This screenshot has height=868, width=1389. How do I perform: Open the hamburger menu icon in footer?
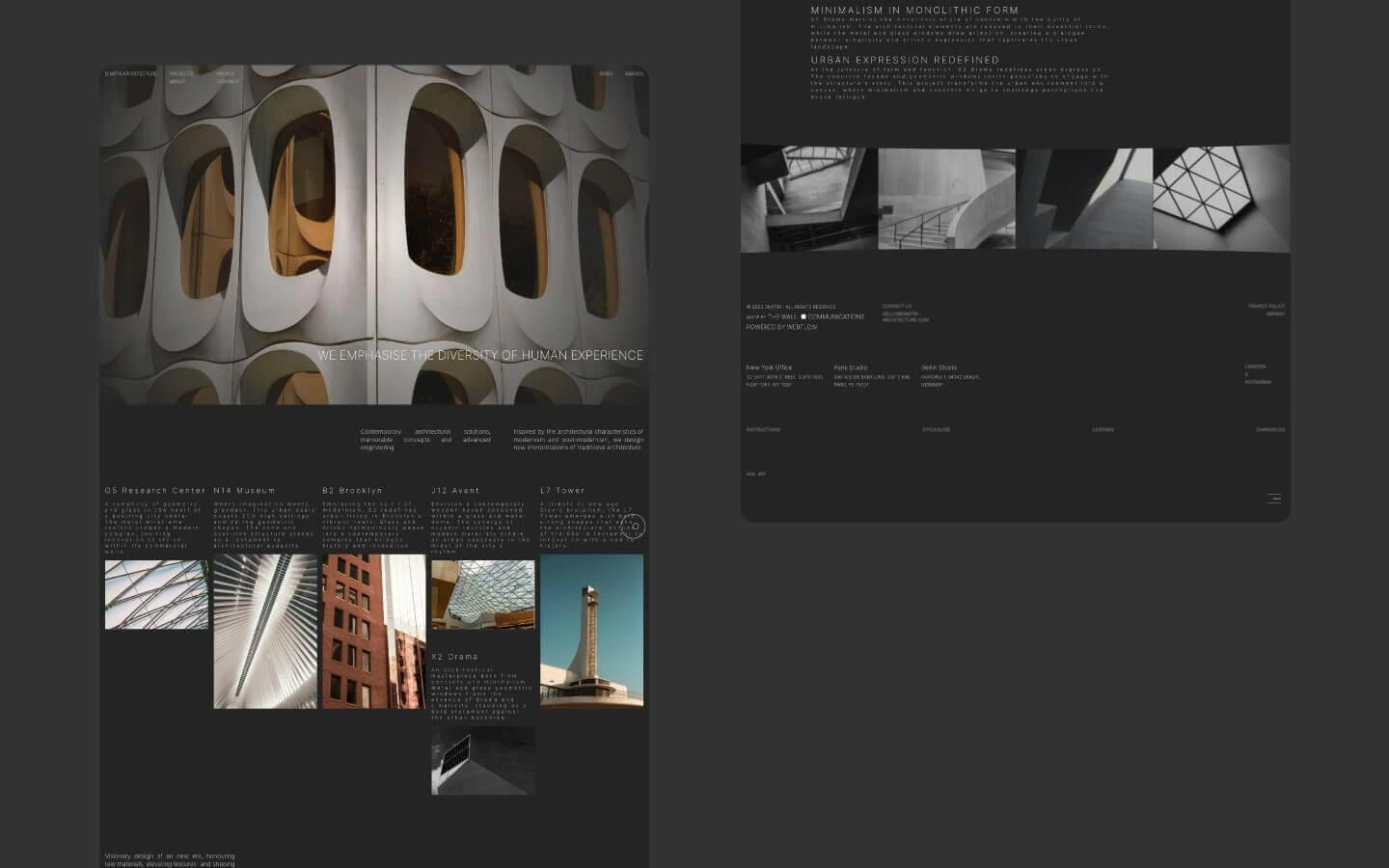click(1273, 499)
